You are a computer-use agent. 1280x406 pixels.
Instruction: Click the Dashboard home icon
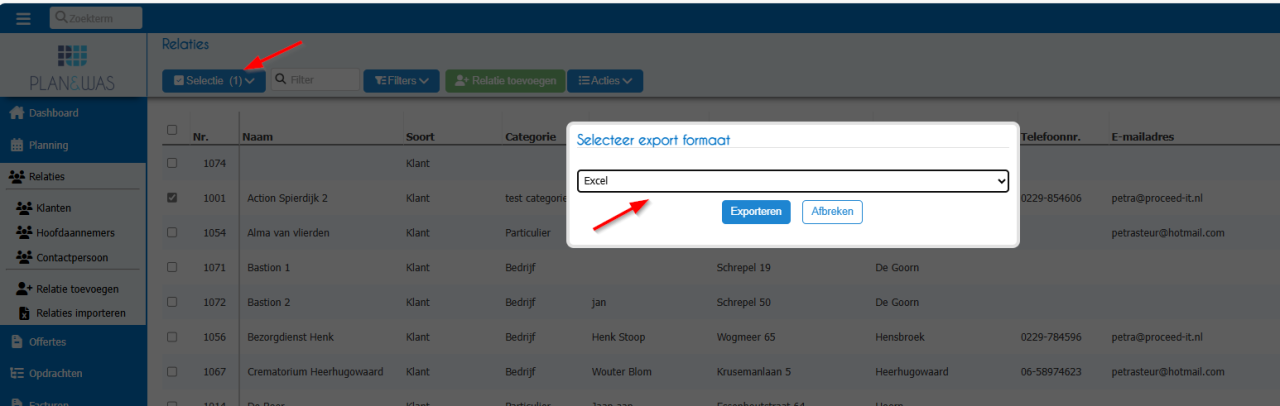pos(17,113)
